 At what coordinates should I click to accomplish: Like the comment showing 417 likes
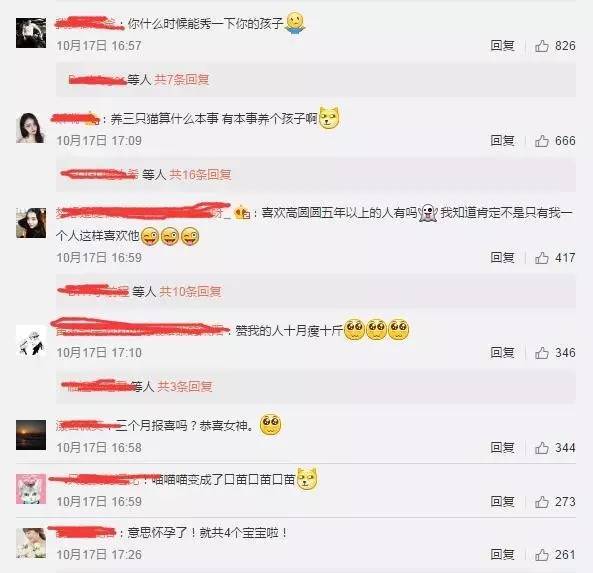point(542,258)
